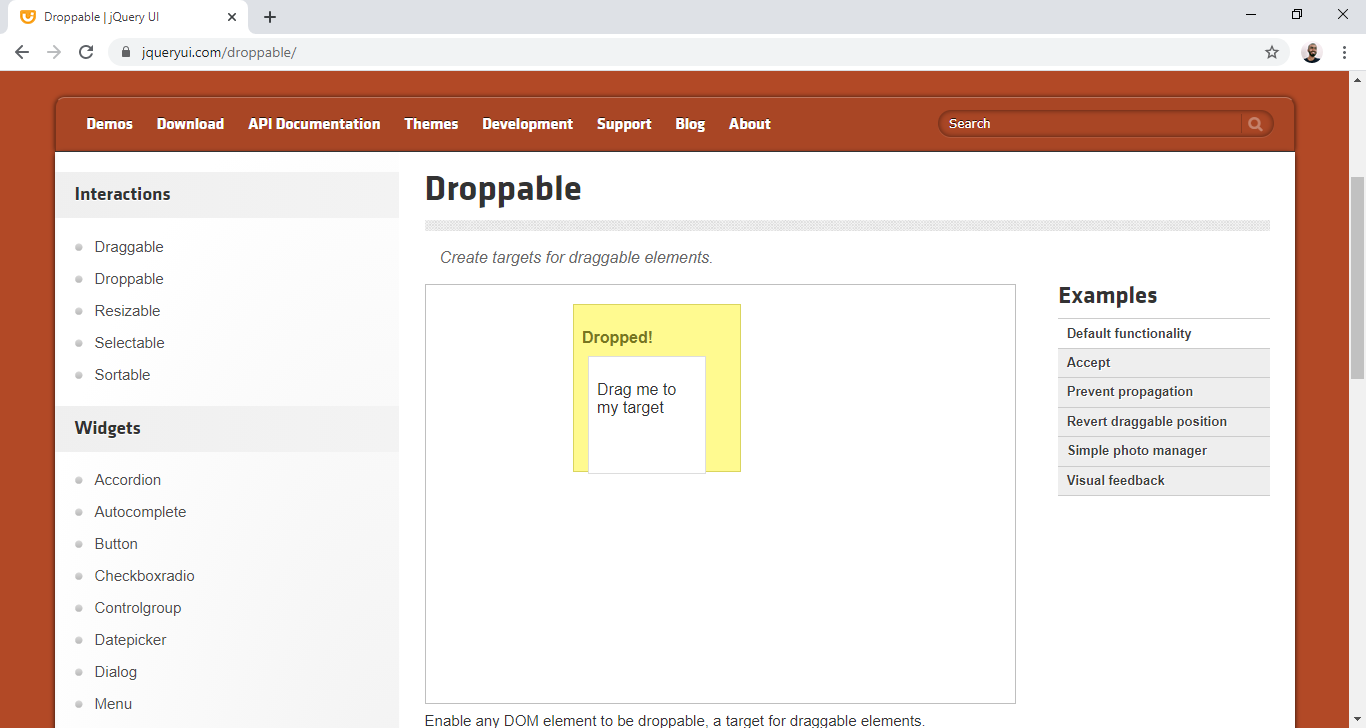Choose Revert draggable position example
Image resolution: width=1366 pixels, height=728 pixels.
pyautogui.click(x=1146, y=422)
